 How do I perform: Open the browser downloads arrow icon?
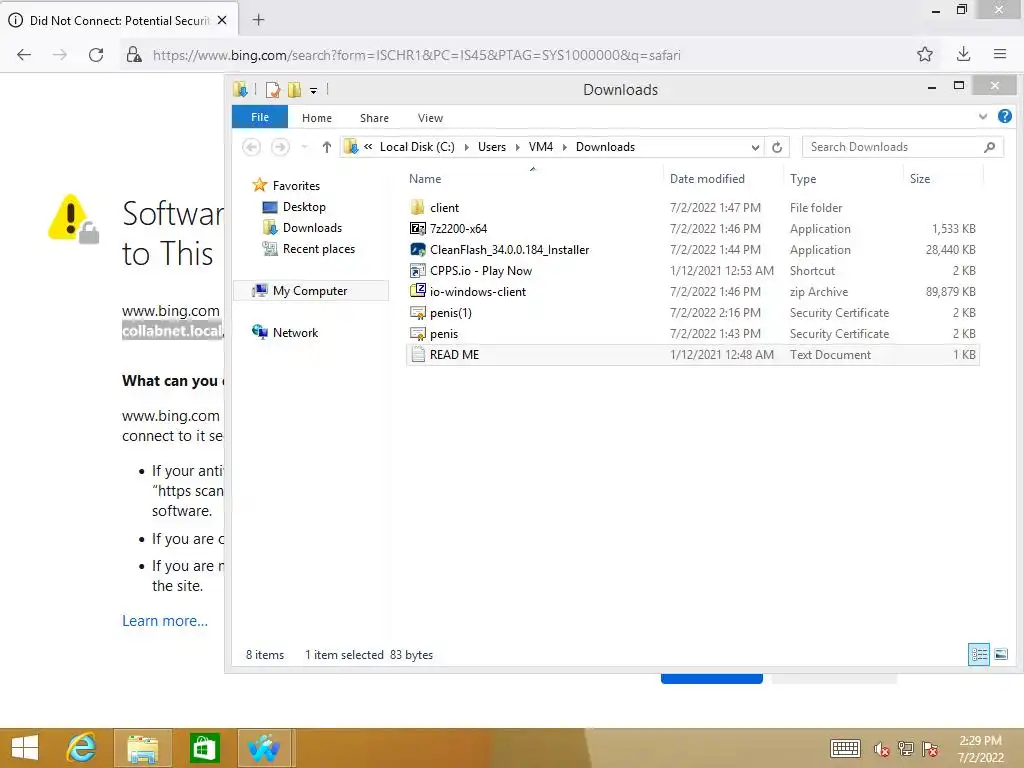[963, 54]
